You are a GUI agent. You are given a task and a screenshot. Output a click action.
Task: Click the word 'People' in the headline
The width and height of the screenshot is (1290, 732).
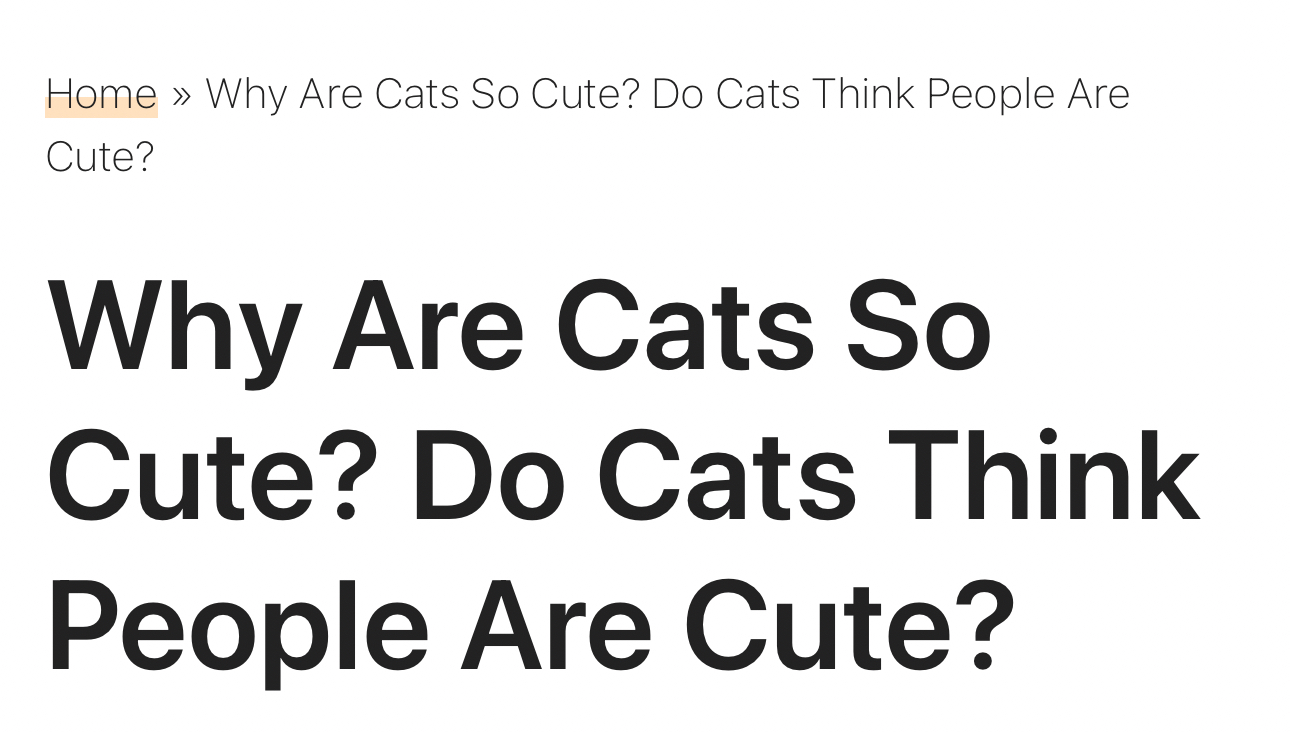click(238, 628)
